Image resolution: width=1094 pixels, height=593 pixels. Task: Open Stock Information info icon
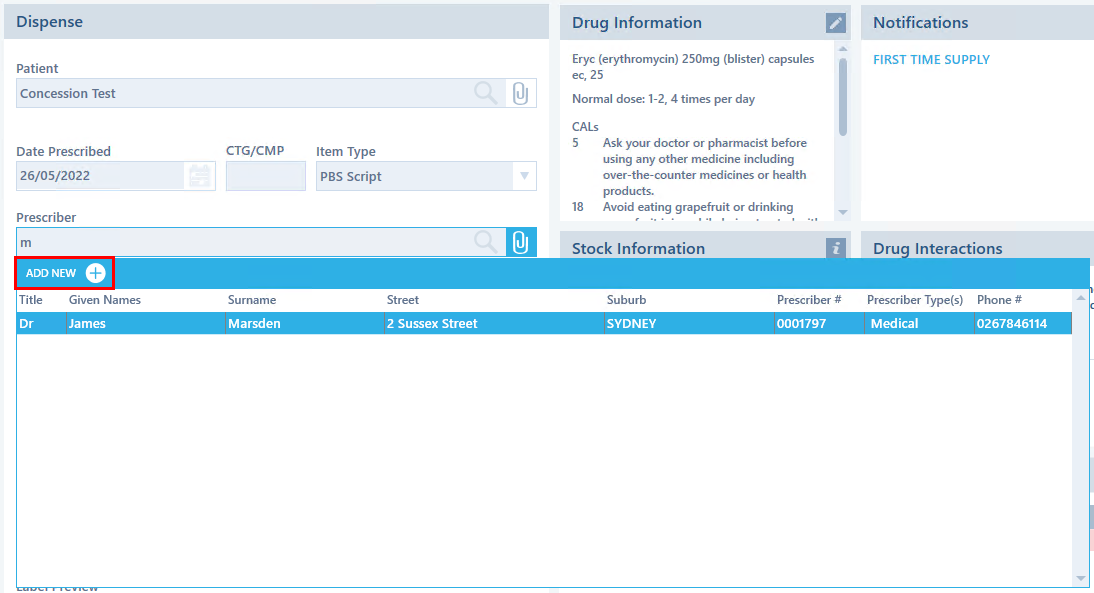836,248
